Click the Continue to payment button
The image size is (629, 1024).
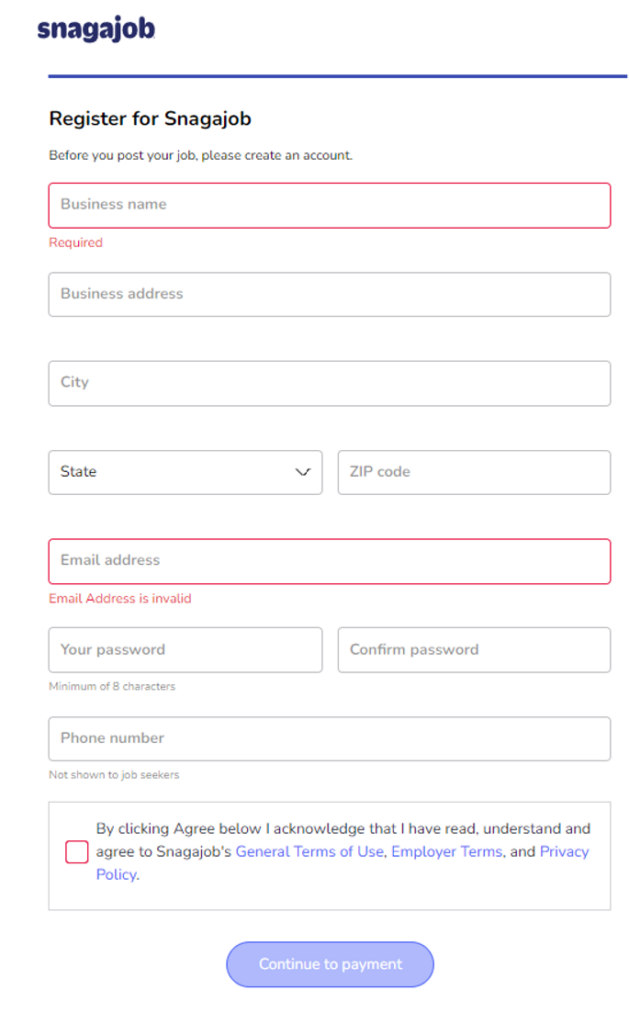(x=330, y=964)
